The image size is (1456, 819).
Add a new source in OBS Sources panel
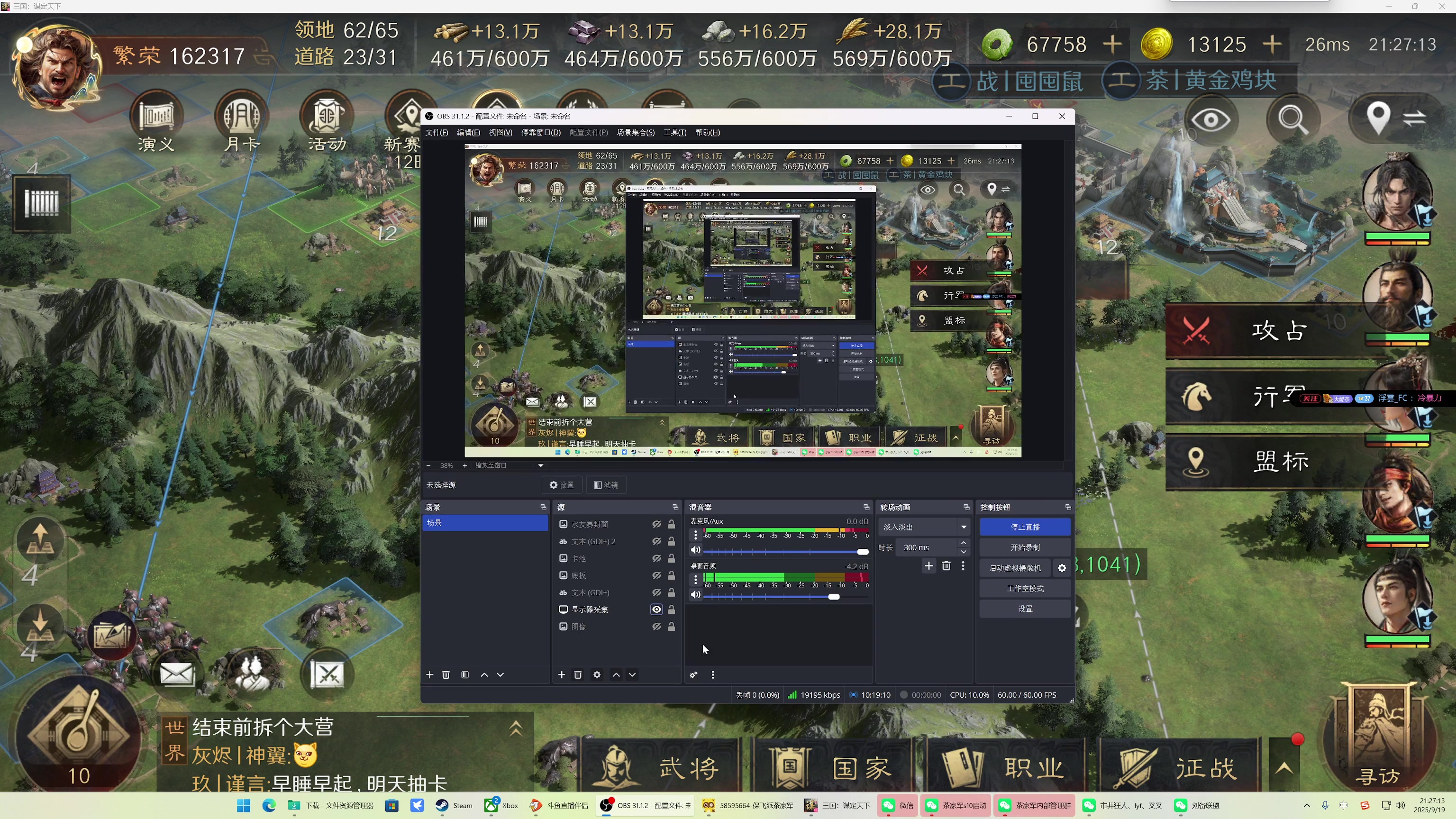561,674
